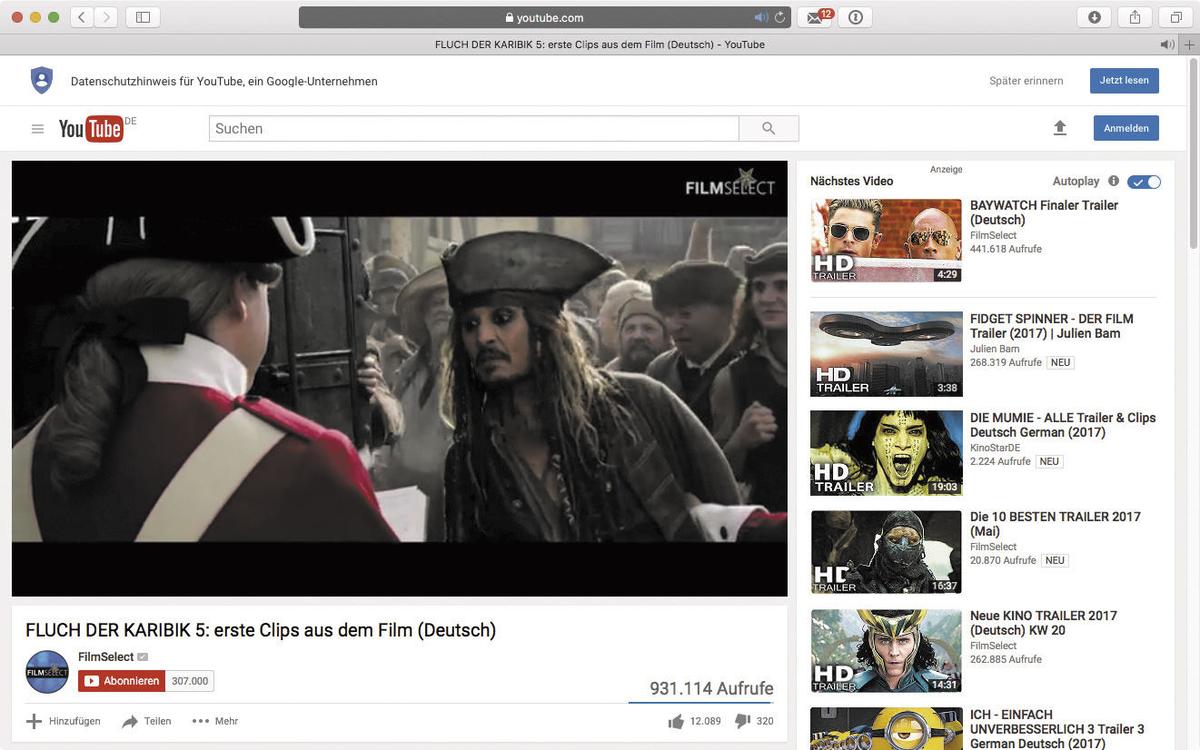Dislike the video with thumbs down
The image size is (1200, 750).
coord(743,721)
